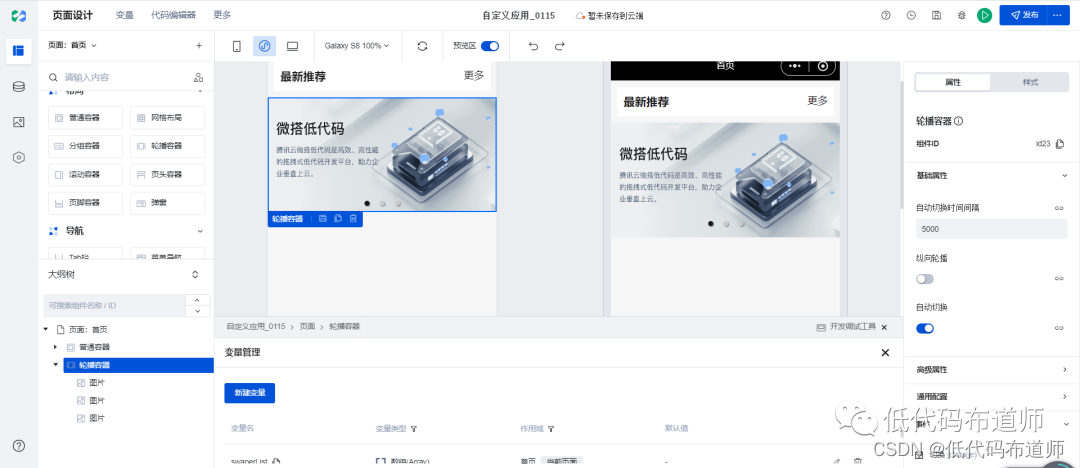The width and height of the screenshot is (1080, 468).
Task: Click the 发布 publish button
Action: [1024, 15]
